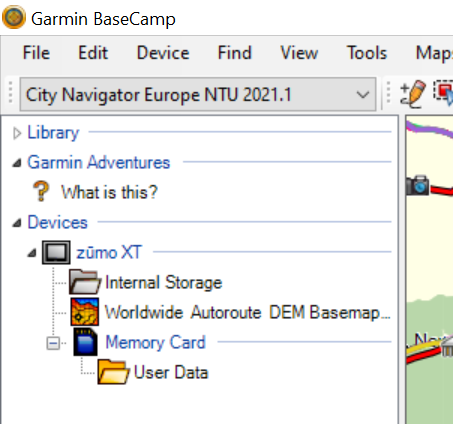Click the red selection tool in toolbar
453x424 pixels.
(x=444, y=93)
